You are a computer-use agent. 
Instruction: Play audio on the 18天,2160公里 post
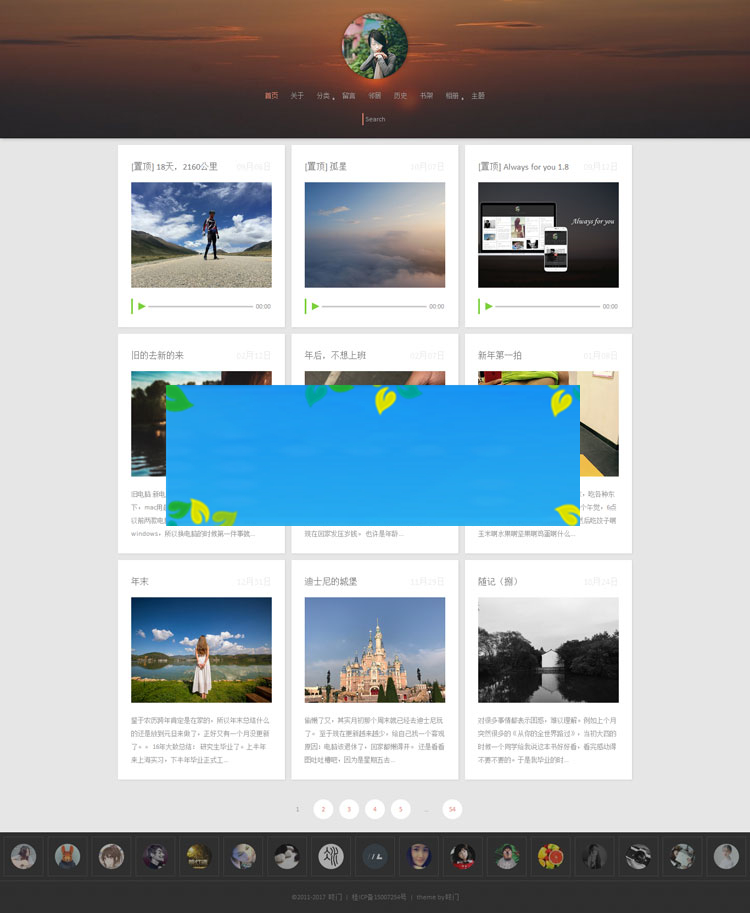(x=142, y=306)
